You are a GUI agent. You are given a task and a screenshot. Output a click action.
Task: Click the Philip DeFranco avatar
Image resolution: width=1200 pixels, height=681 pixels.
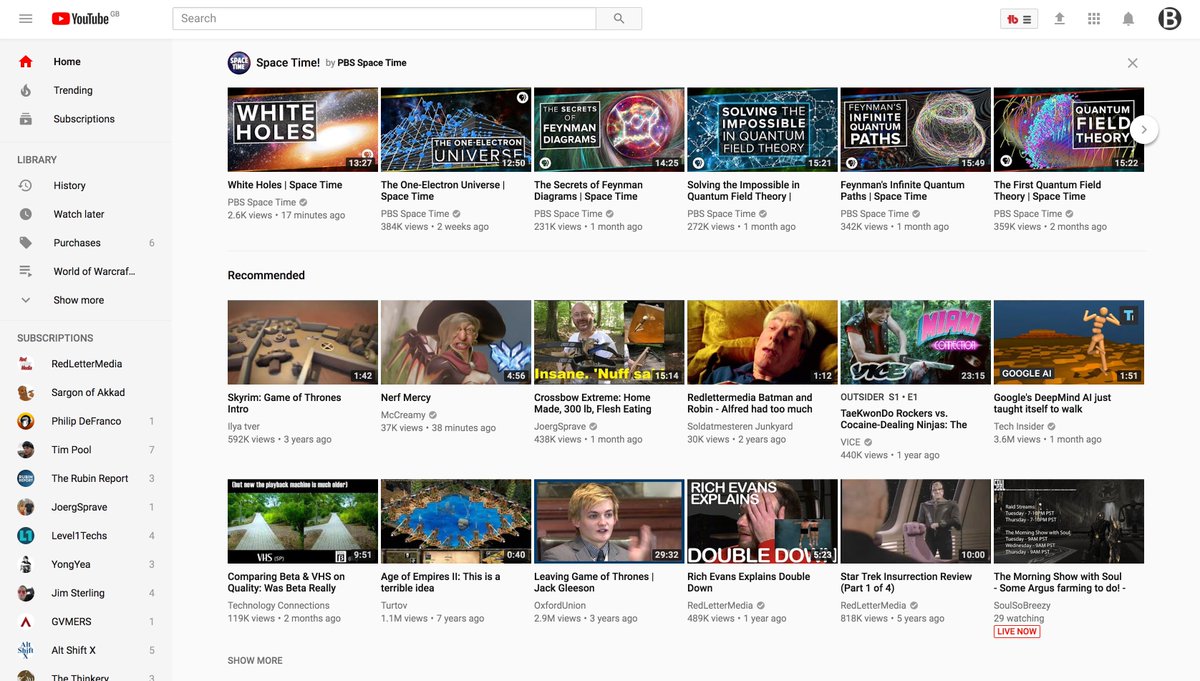click(26, 421)
